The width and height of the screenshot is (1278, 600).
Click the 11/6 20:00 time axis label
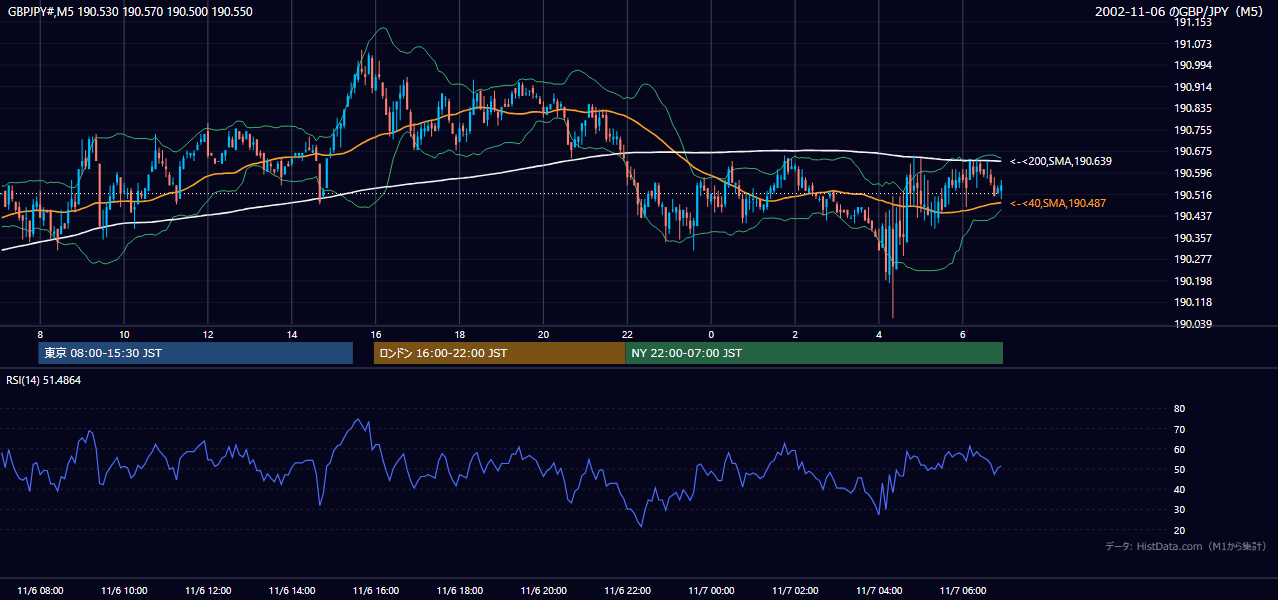(544, 590)
